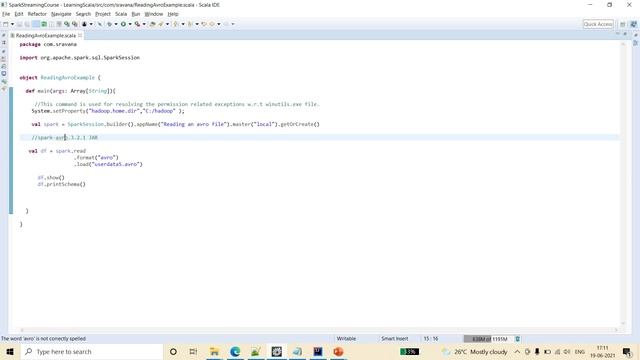The height and width of the screenshot is (360, 640).
Task: Click the Previous Annotation arrow icon
Action: click(x=190, y=24)
